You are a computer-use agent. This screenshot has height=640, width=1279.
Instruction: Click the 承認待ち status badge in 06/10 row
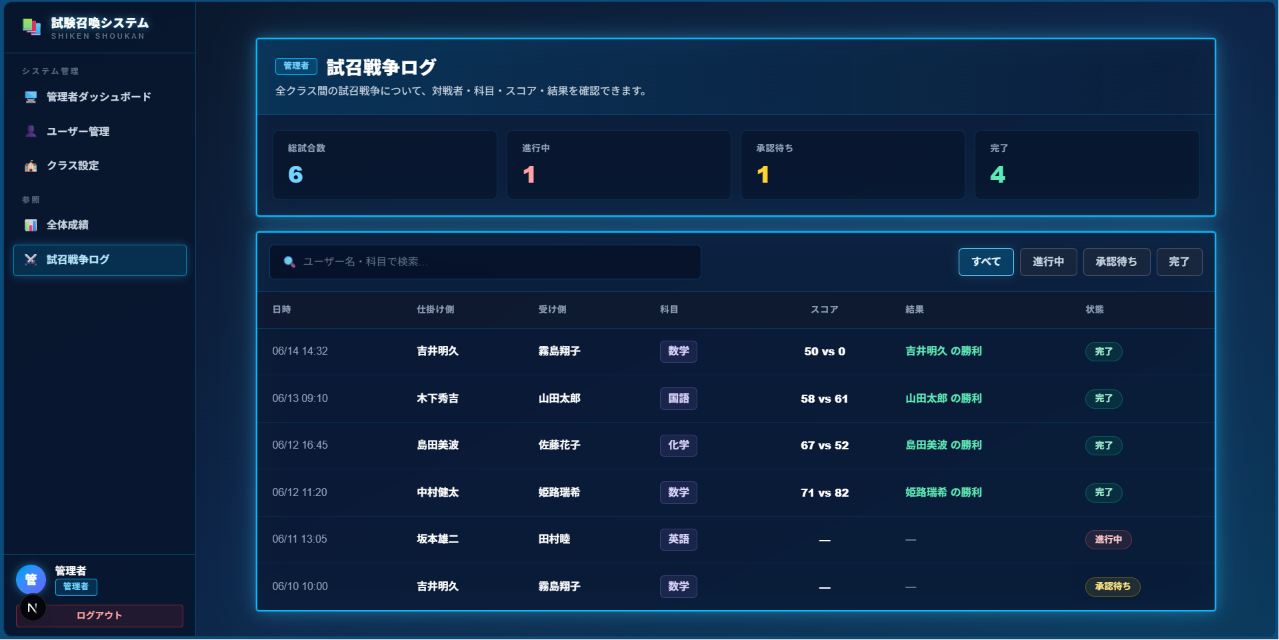1113,586
